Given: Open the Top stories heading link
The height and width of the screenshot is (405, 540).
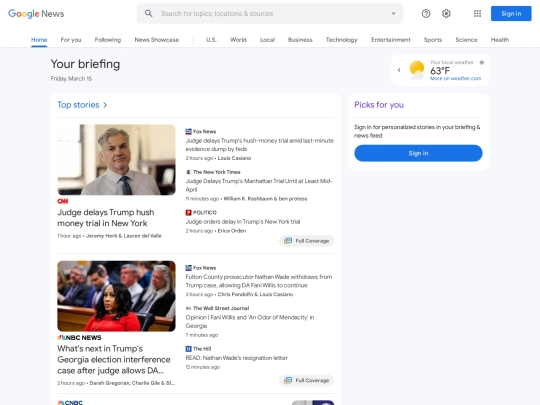Looking at the screenshot, I should pos(78,105).
